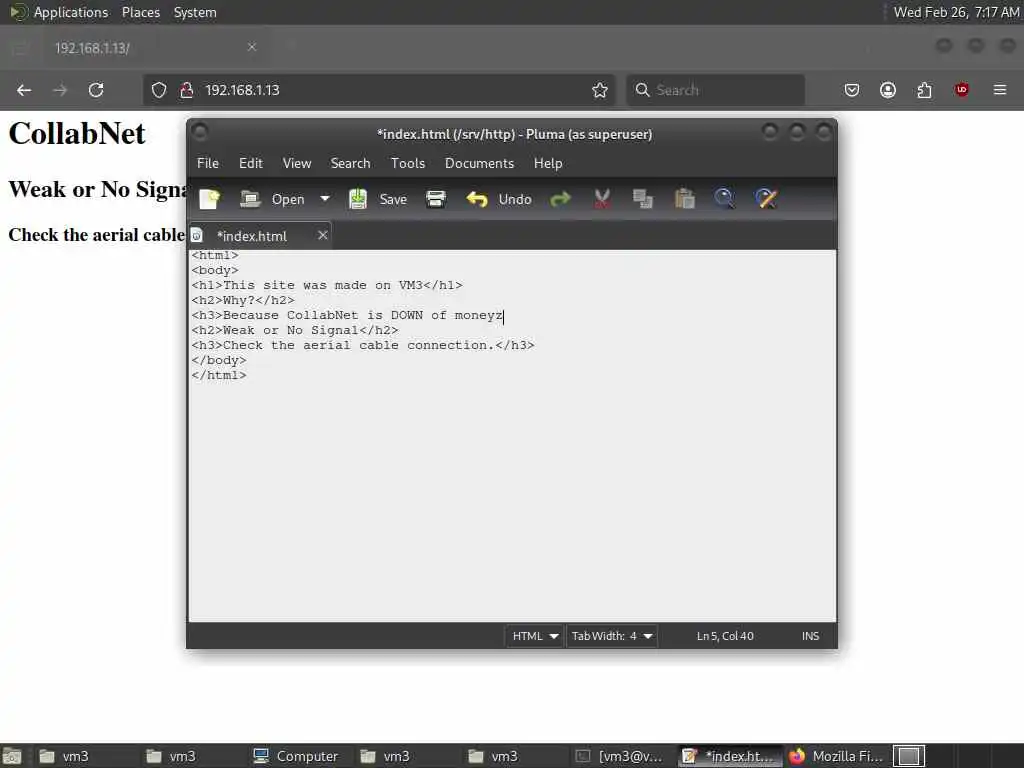Switch to Computer window in taskbar
Image resolution: width=1024 pixels, height=768 pixels.
(x=296, y=756)
